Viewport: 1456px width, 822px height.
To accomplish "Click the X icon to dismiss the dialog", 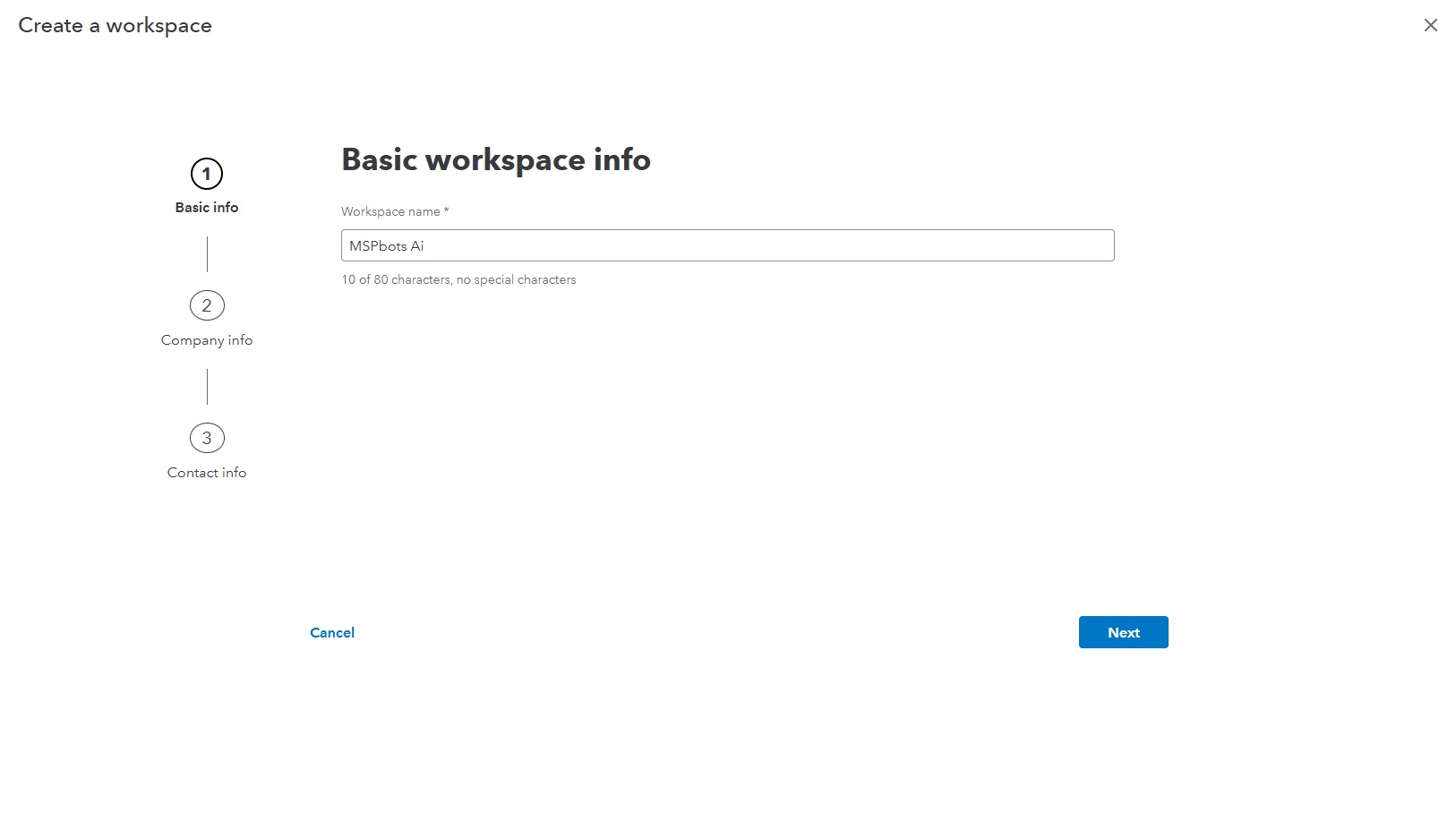I will click(x=1429, y=25).
